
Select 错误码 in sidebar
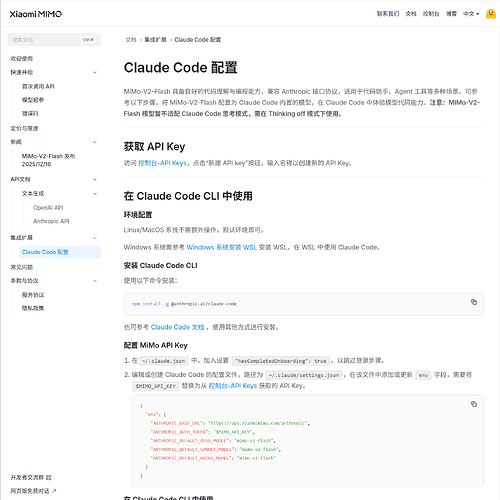click(x=30, y=113)
